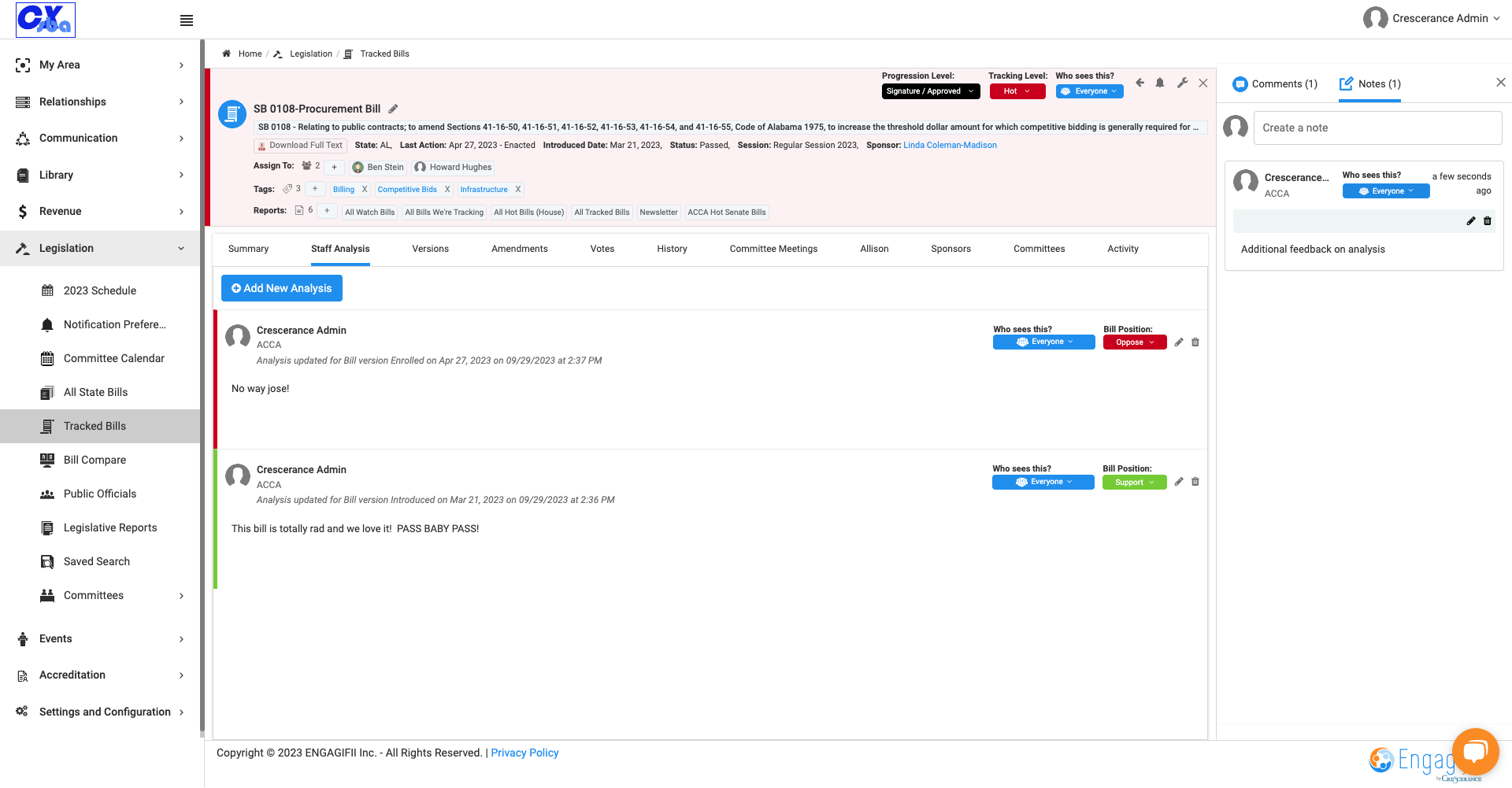Switch to the Amendments tab
Image resolution: width=1512 pixels, height=788 pixels.
coord(519,249)
